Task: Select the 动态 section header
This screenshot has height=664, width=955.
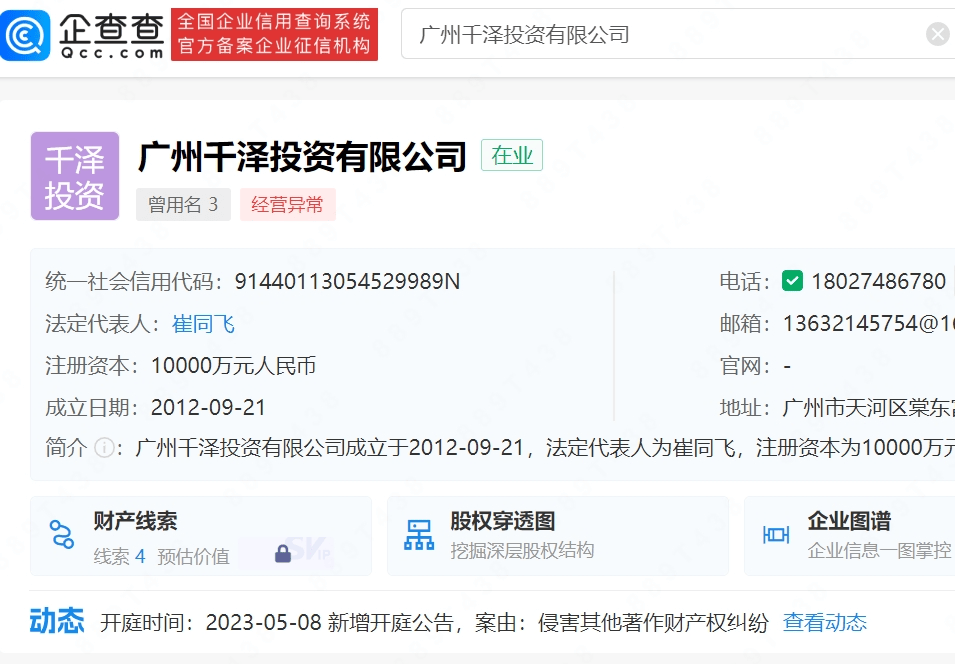Action: tap(58, 620)
